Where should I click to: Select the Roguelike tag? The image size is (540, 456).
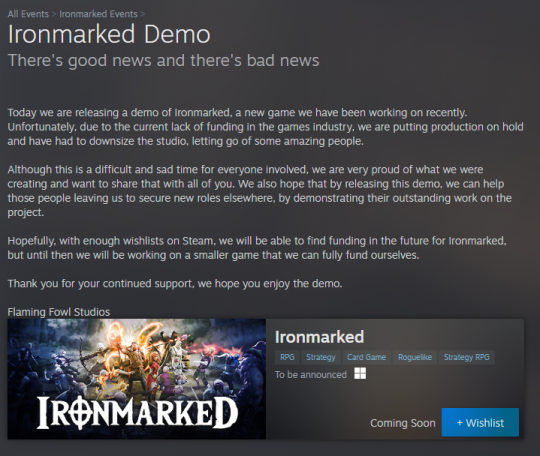click(415, 357)
